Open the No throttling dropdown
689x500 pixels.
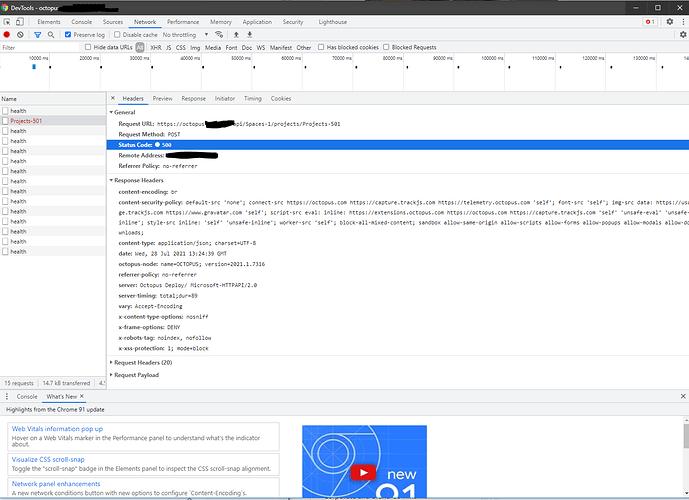pyautogui.click(x=185, y=34)
